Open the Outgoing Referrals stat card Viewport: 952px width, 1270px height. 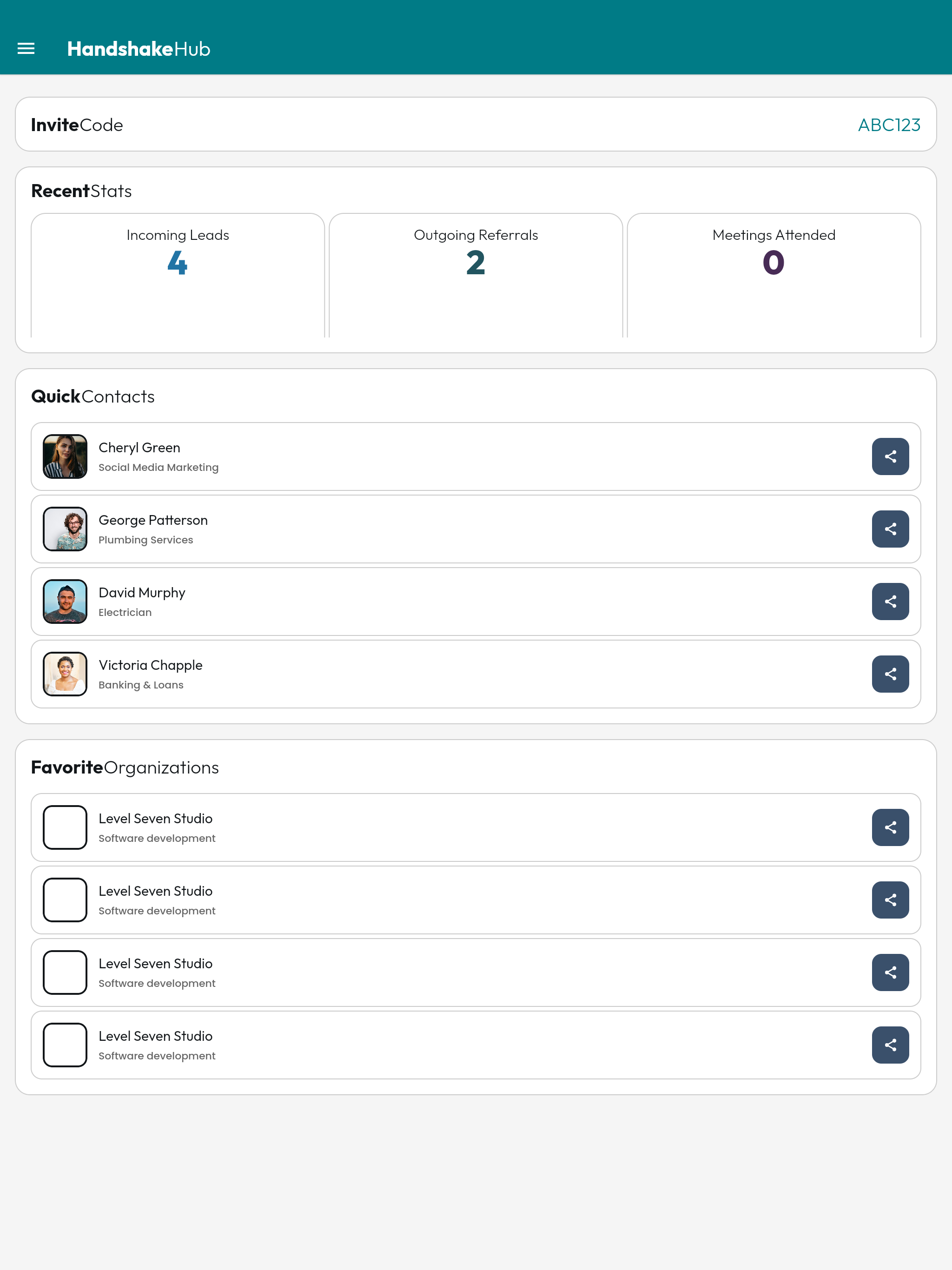[476, 276]
